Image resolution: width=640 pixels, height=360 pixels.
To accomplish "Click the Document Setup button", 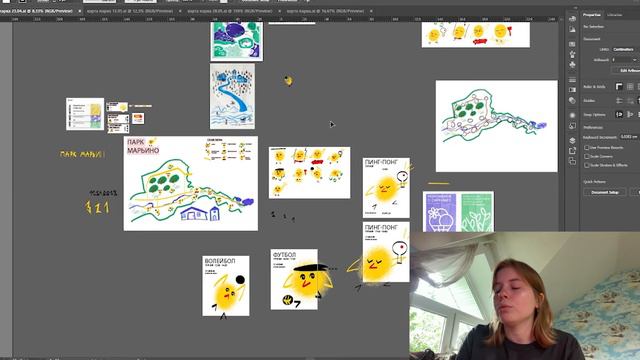I will tap(605, 192).
